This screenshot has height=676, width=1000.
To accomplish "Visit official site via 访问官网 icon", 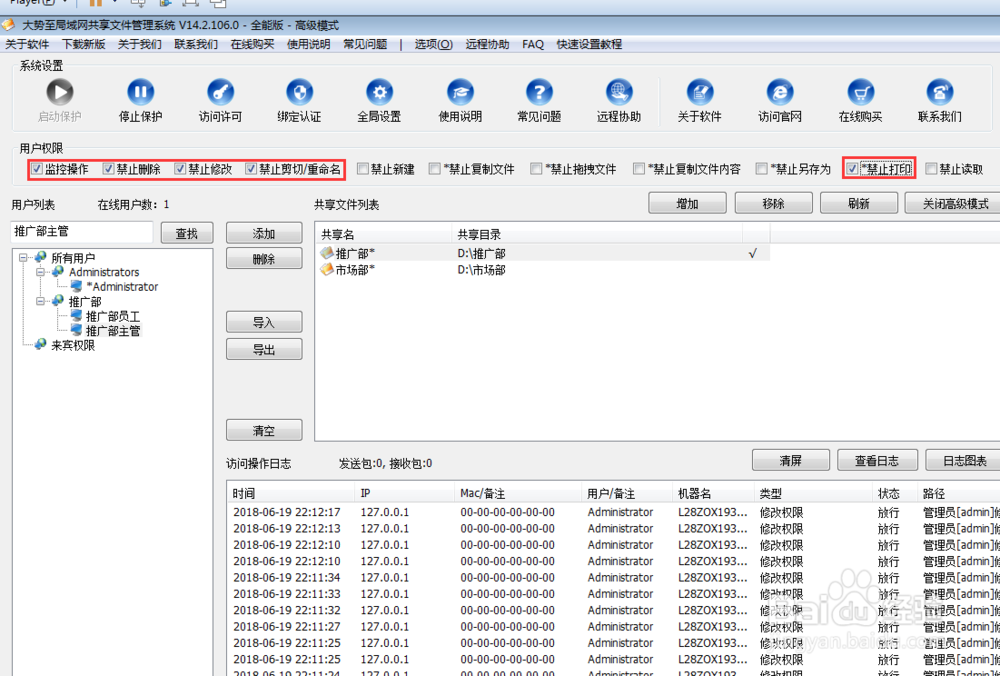I will 780,93.
